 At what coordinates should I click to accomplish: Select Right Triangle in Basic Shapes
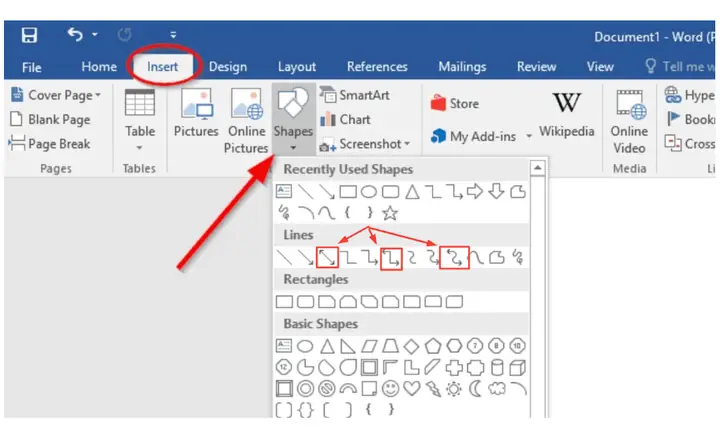pyautogui.click(x=348, y=346)
